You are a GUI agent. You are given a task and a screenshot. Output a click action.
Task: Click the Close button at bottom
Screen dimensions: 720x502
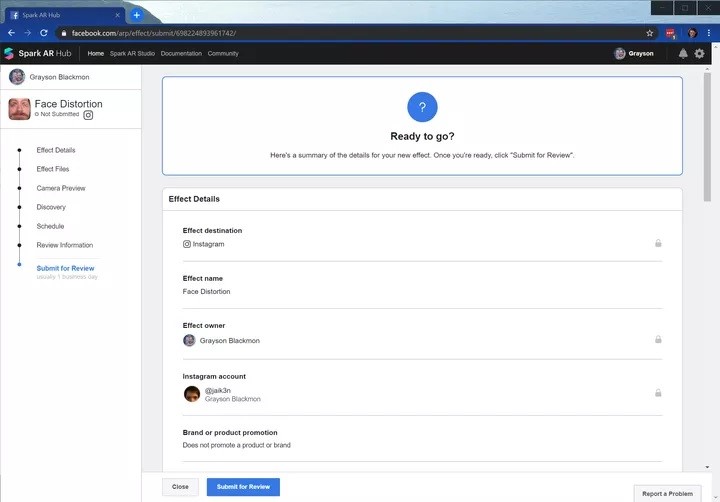[x=180, y=487]
